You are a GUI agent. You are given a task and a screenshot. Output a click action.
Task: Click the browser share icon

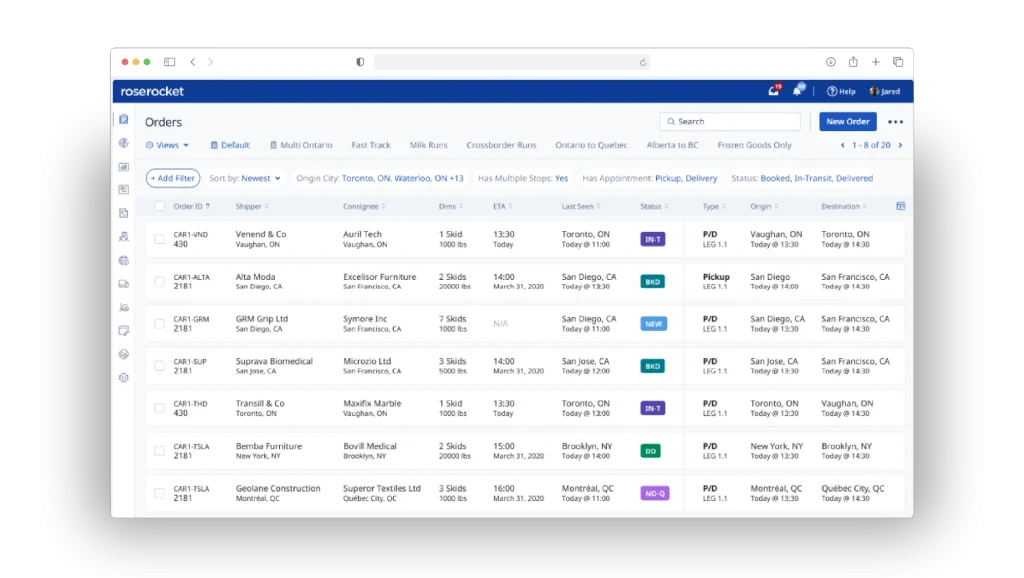click(x=853, y=61)
